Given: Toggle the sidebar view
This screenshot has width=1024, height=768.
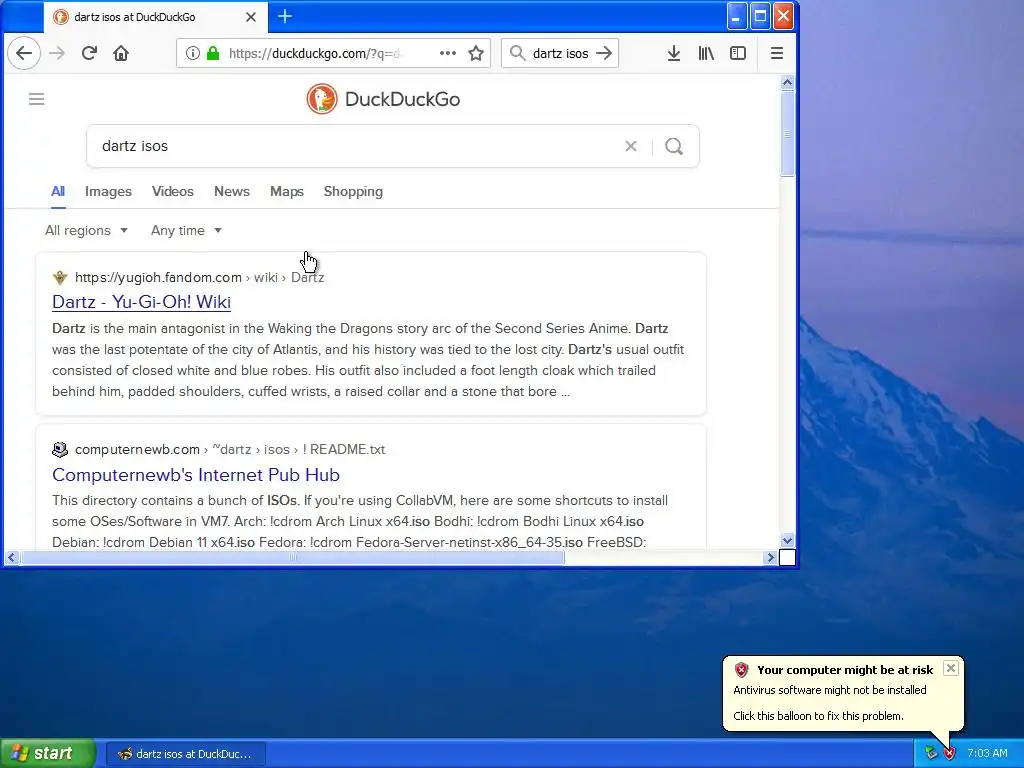Looking at the screenshot, I should click(x=738, y=53).
